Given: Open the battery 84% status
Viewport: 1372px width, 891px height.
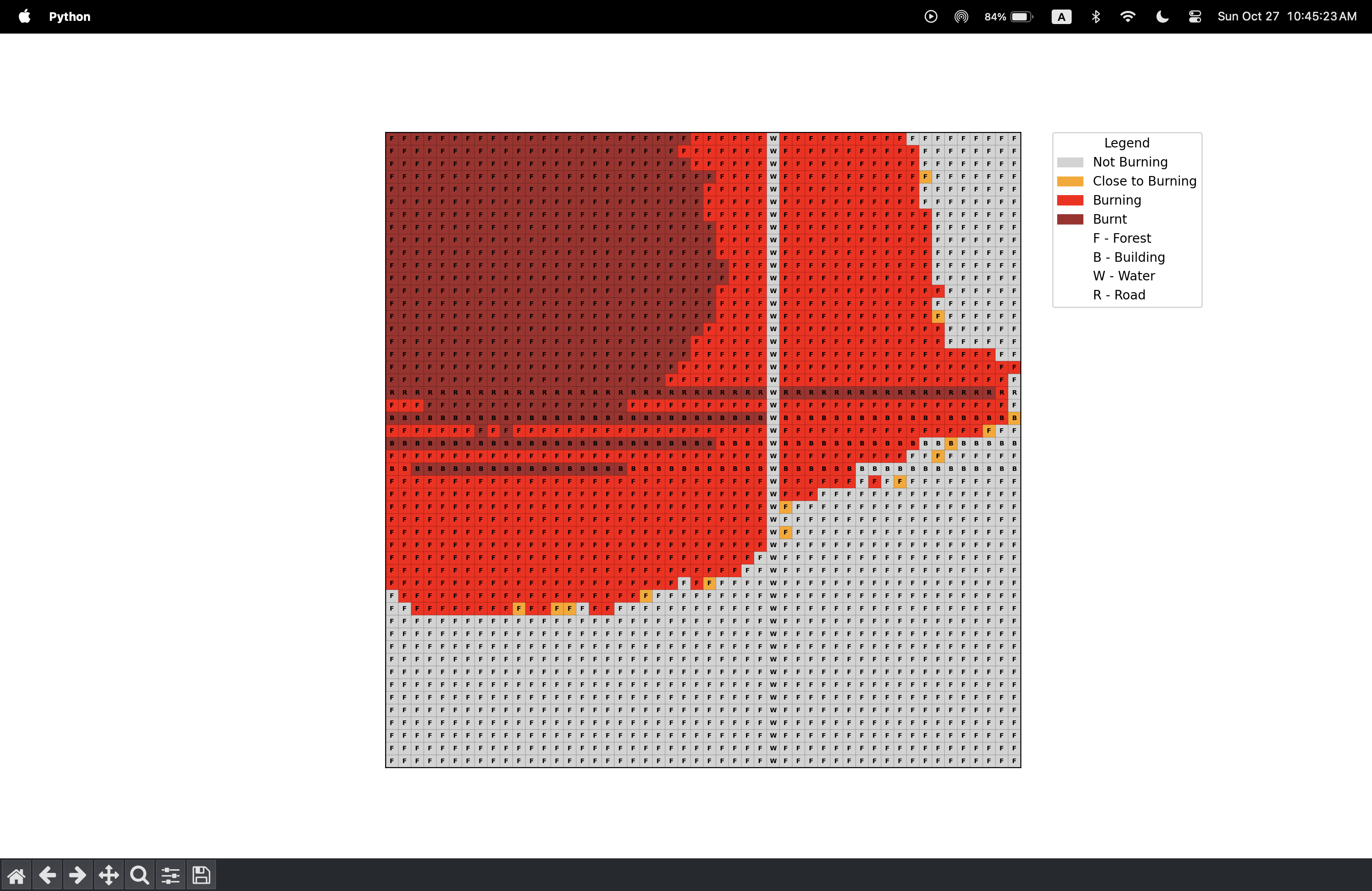Looking at the screenshot, I should coord(1008,16).
